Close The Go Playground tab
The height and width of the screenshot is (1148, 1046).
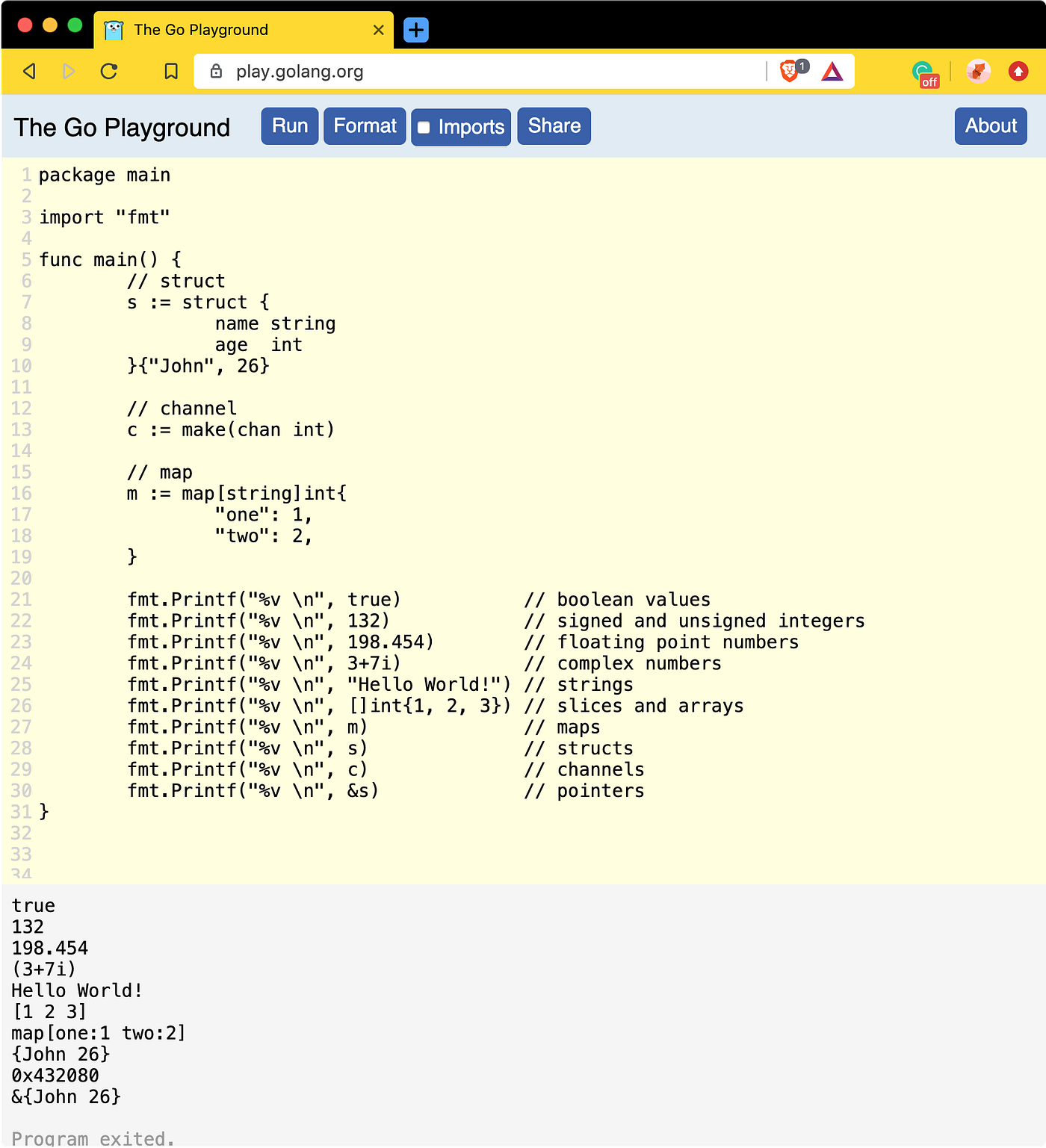[x=379, y=30]
